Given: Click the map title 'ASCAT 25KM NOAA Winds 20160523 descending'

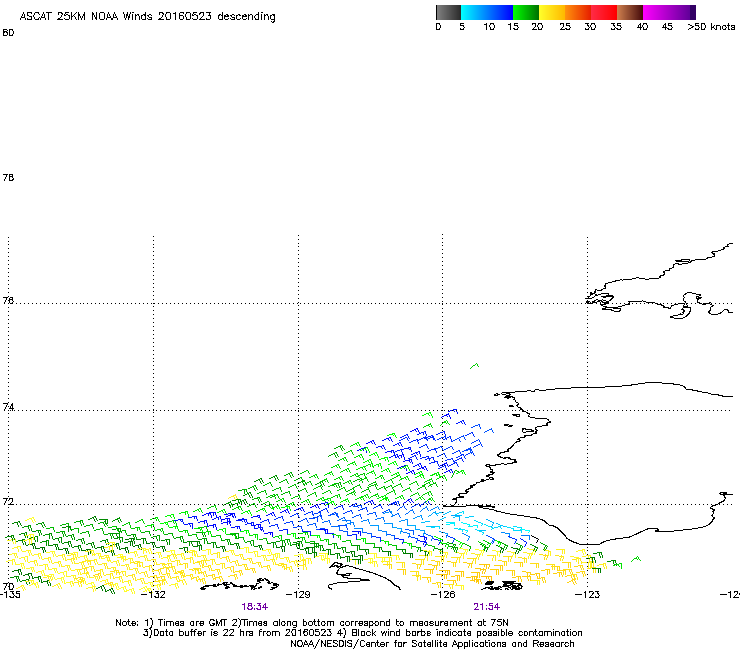Looking at the screenshot, I should (147, 17).
